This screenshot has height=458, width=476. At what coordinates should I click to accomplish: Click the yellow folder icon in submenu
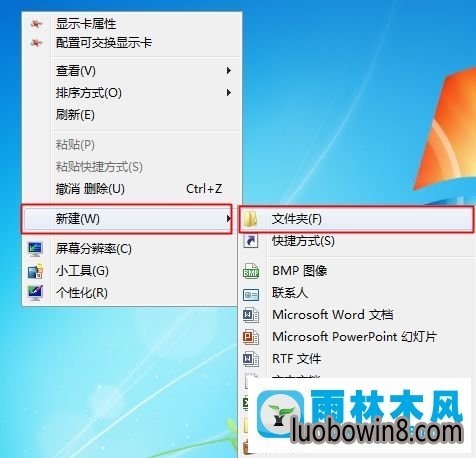(251, 219)
